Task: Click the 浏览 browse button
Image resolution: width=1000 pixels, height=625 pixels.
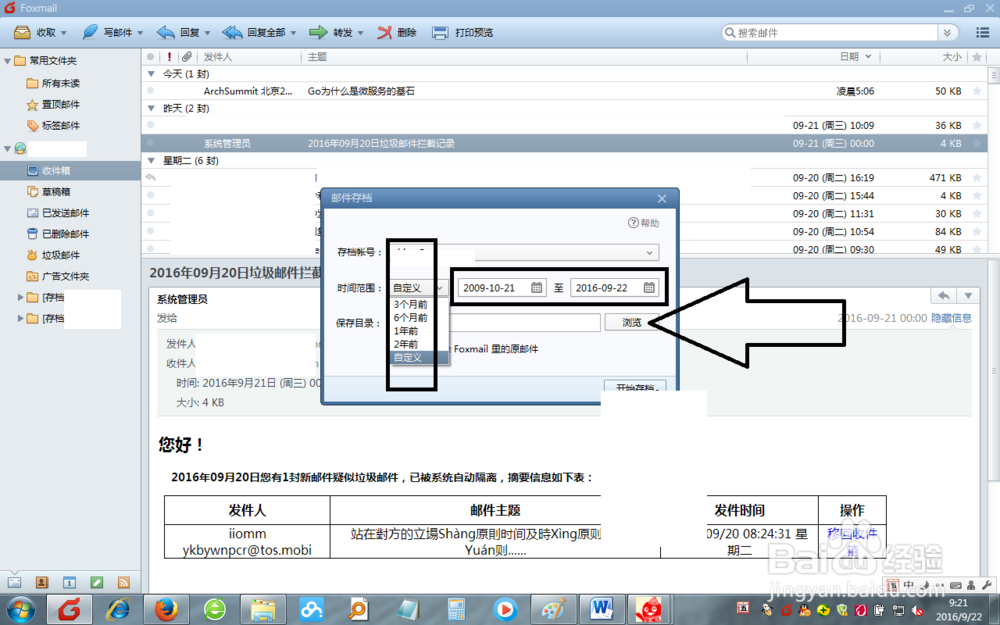Action: (x=631, y=323)
